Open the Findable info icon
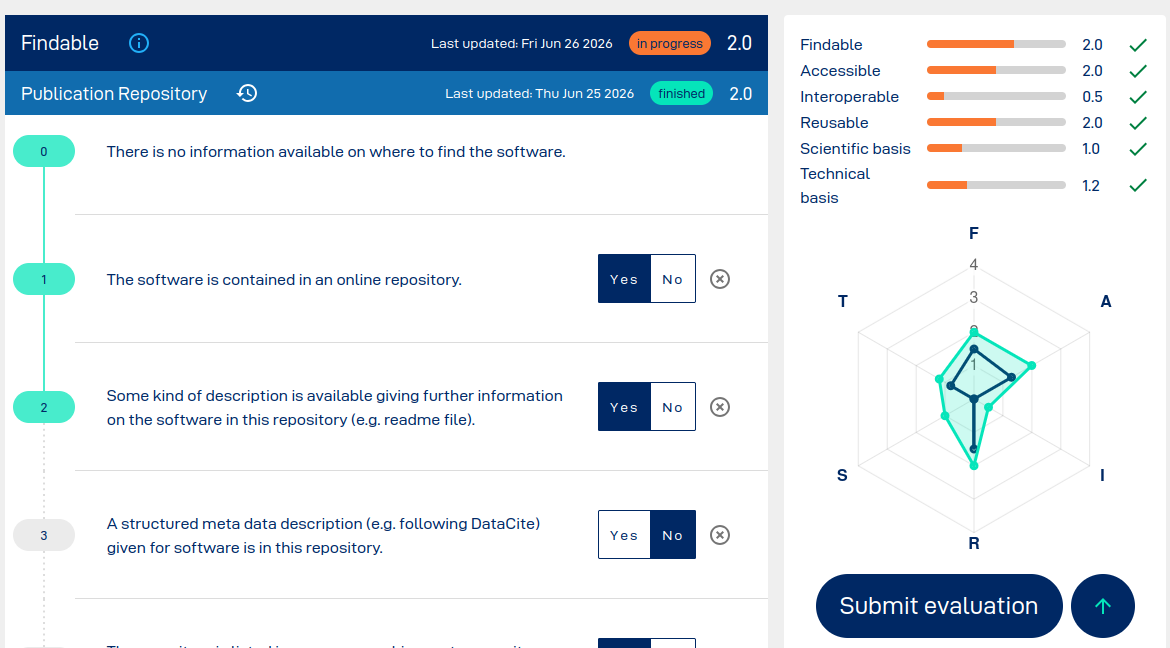The height and width of the screenshot is (648, 1170). coord(139,43)
